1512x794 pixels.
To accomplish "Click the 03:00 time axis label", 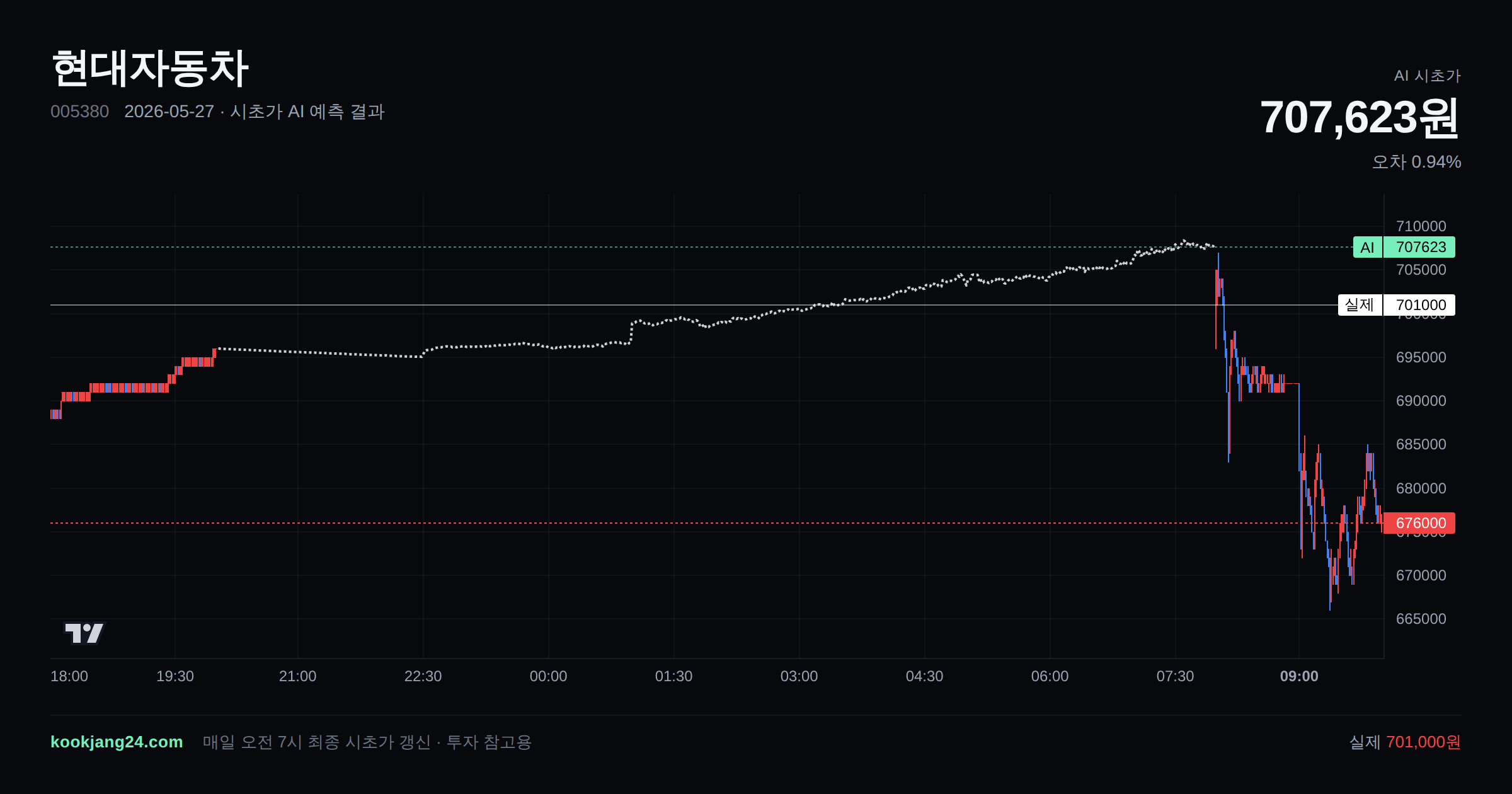I will pyautogui.click(x=799, y=676).
